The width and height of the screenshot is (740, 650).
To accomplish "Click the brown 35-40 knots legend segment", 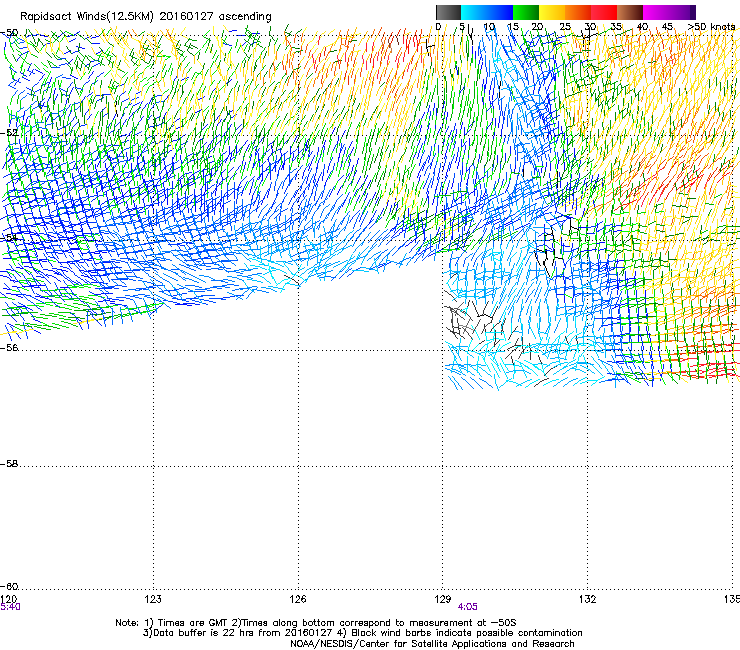I will pyautogui.click(x=630, y=12).
